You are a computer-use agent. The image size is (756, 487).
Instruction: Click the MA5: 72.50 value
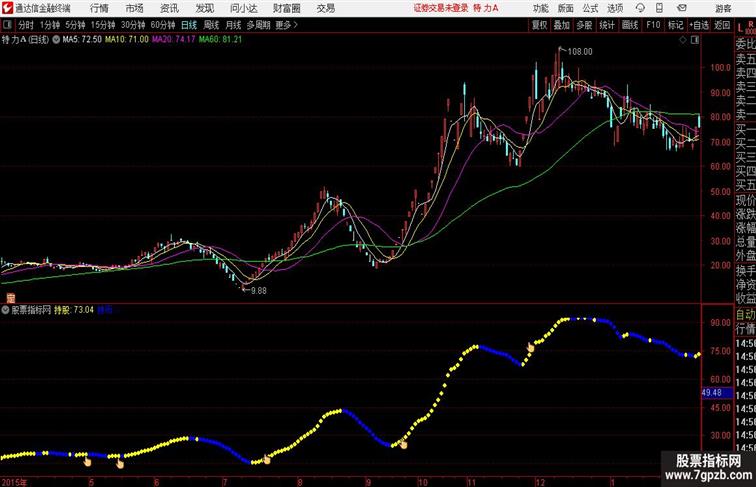(82, 40)
